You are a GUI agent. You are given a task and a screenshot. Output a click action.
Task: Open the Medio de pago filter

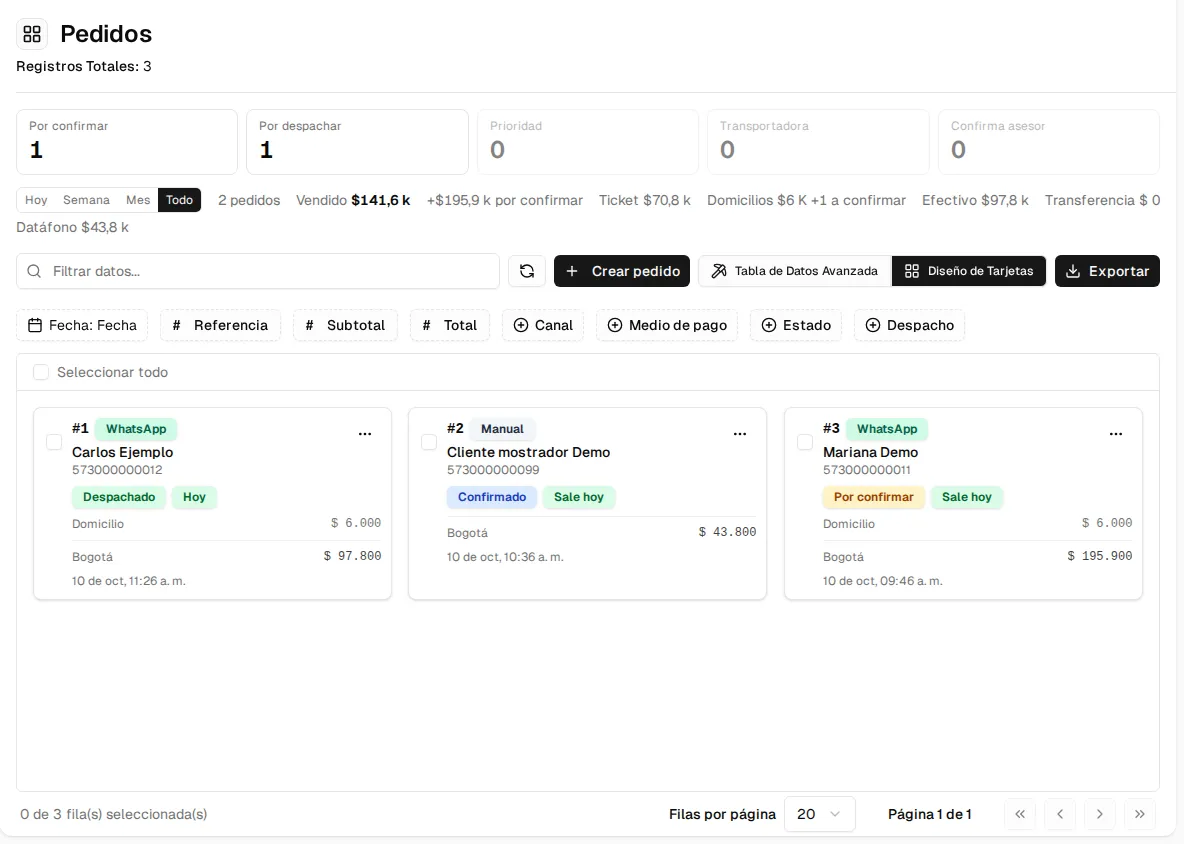point(667,325)
